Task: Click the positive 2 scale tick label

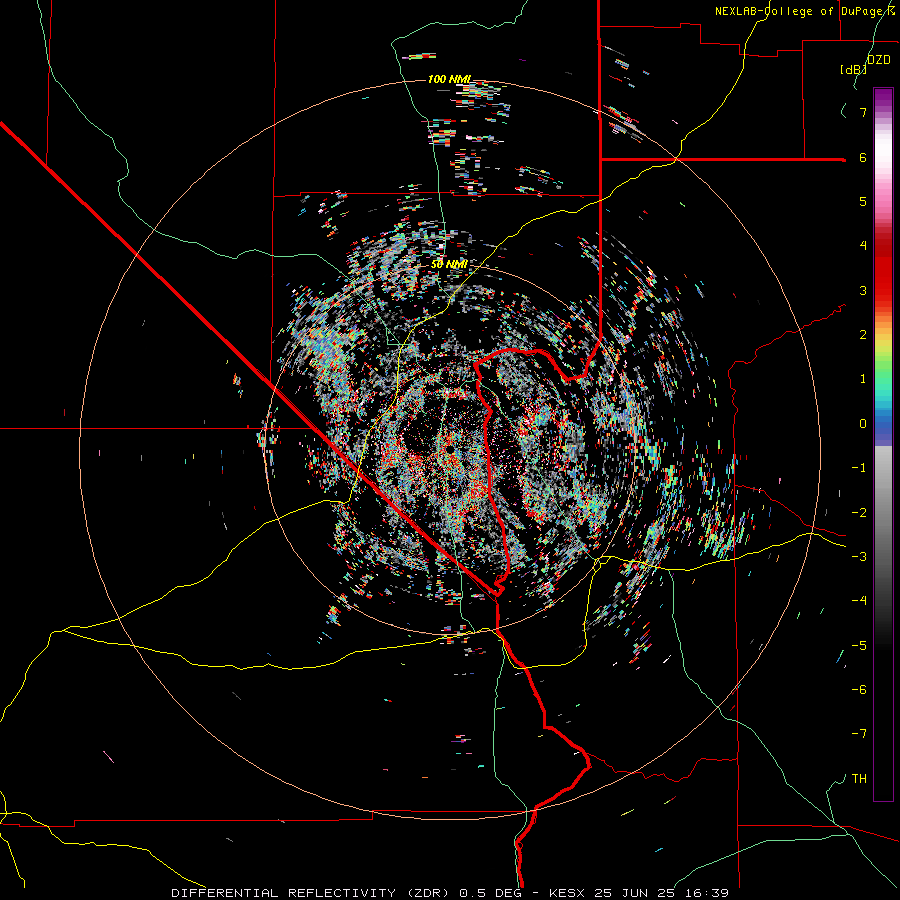Action: point(863,335)
